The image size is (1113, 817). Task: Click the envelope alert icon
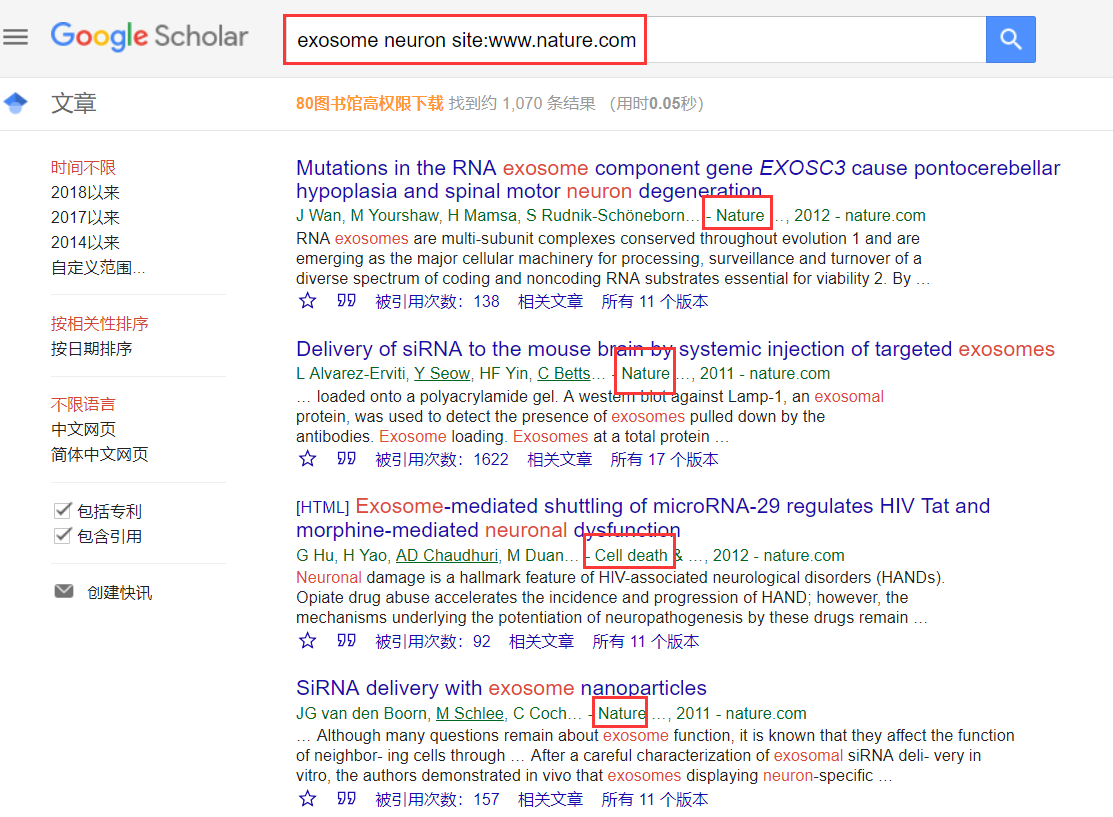(64, 591)
